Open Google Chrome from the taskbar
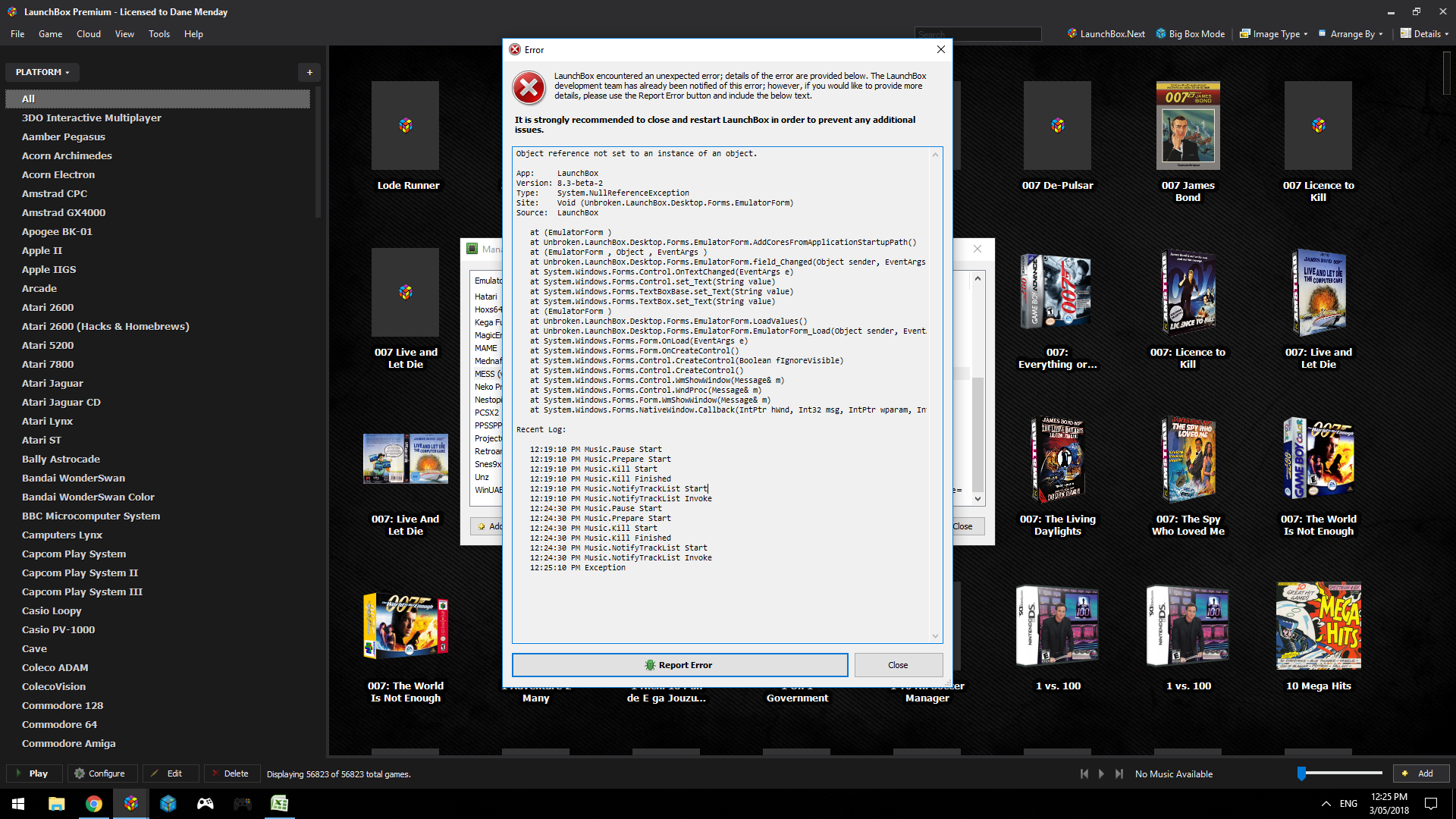 click(93, 804)
